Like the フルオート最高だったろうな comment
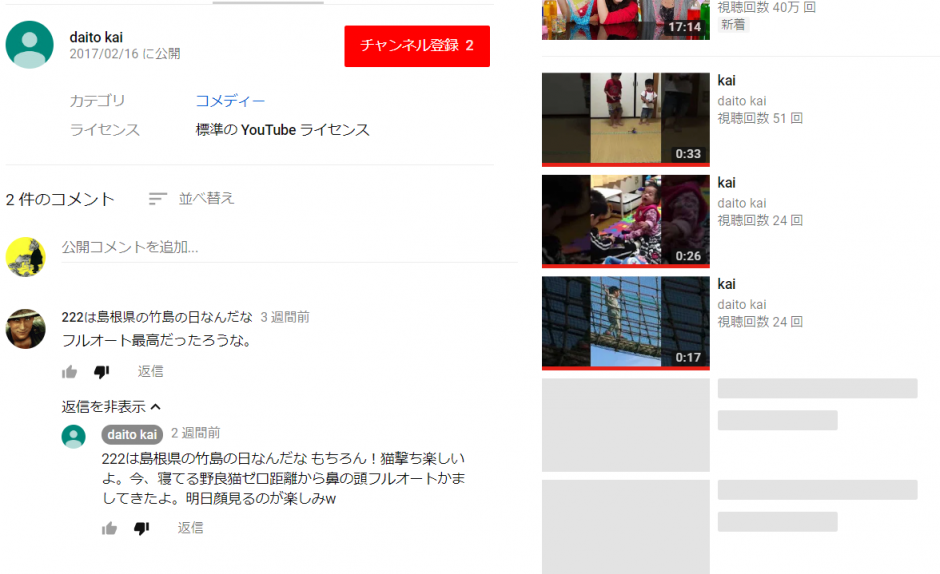Image resolution: width=940 pixels, height=574 pixels. 69,372
